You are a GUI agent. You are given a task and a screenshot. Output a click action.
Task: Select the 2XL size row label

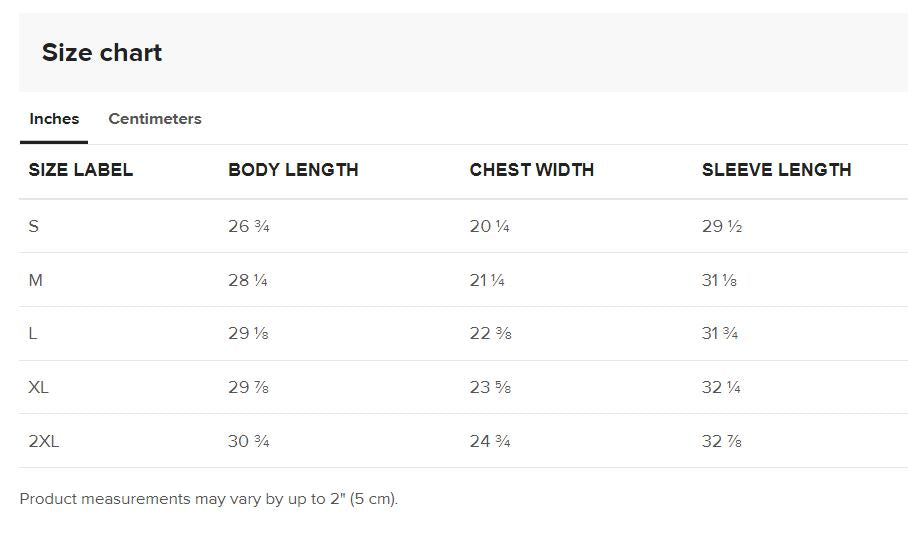[x=43, y=441]
